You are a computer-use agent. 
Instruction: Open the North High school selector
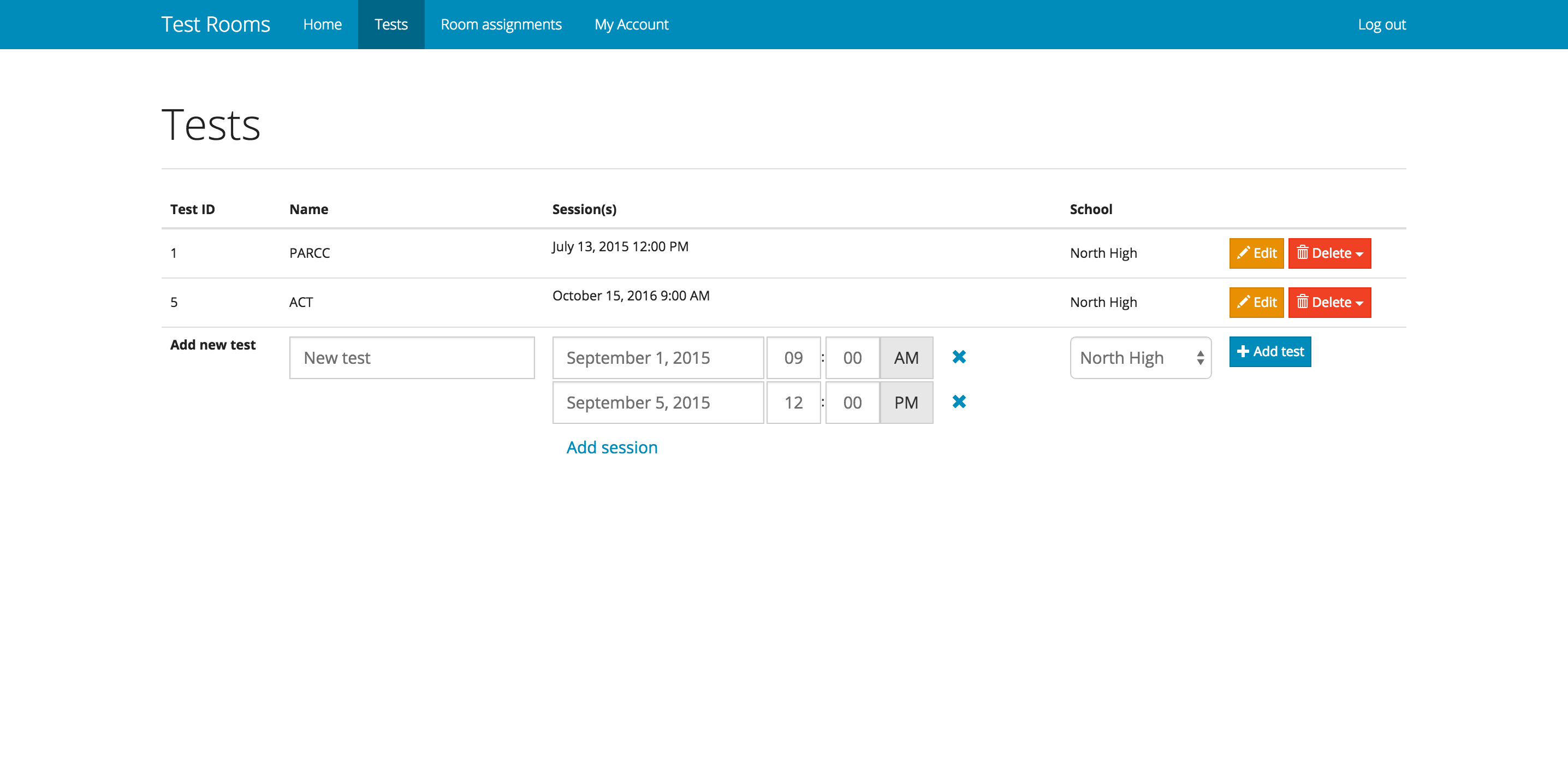point(1141,358)
